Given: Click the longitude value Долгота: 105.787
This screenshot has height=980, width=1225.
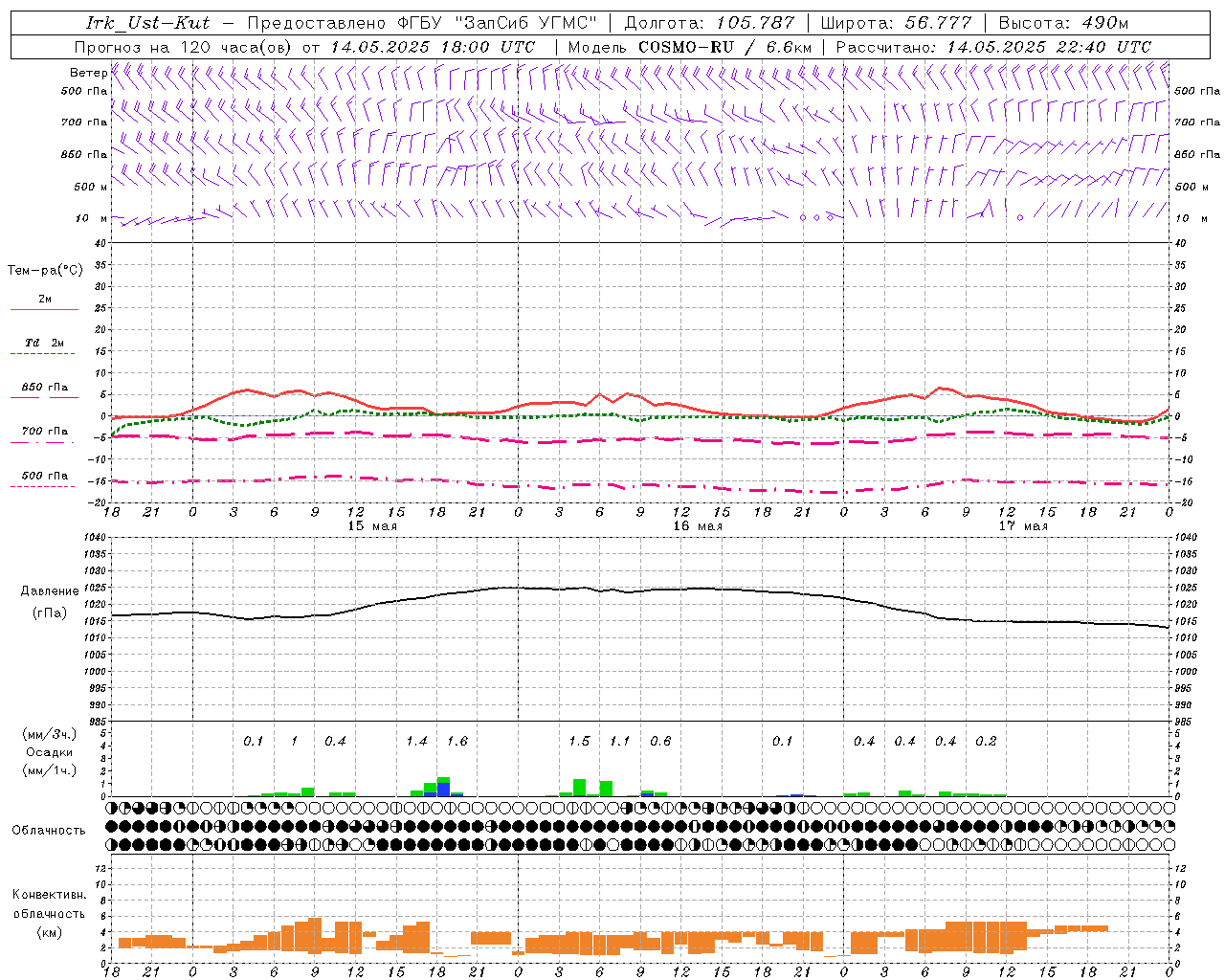Looking at the screenshot, I should pos(709,23).
